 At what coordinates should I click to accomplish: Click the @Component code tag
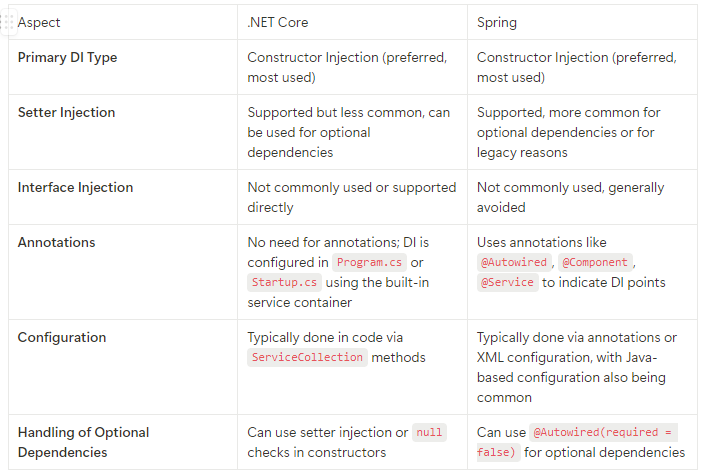coord(595,262)
